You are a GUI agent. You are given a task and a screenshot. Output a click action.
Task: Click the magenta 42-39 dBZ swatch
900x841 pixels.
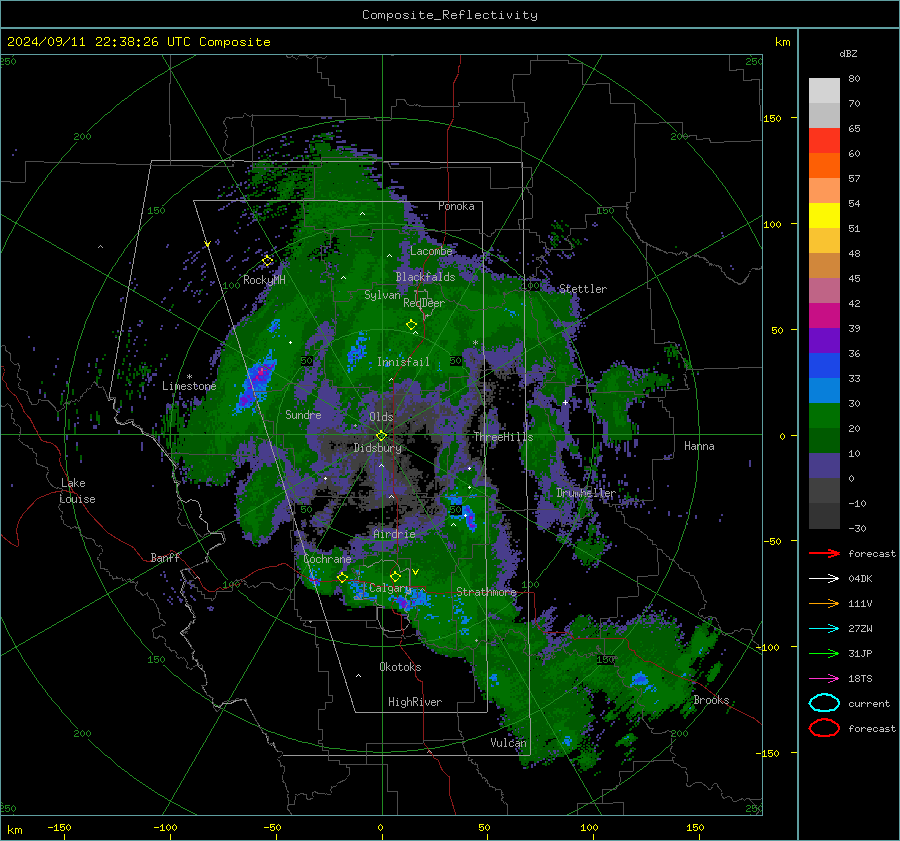coord(824,316)
